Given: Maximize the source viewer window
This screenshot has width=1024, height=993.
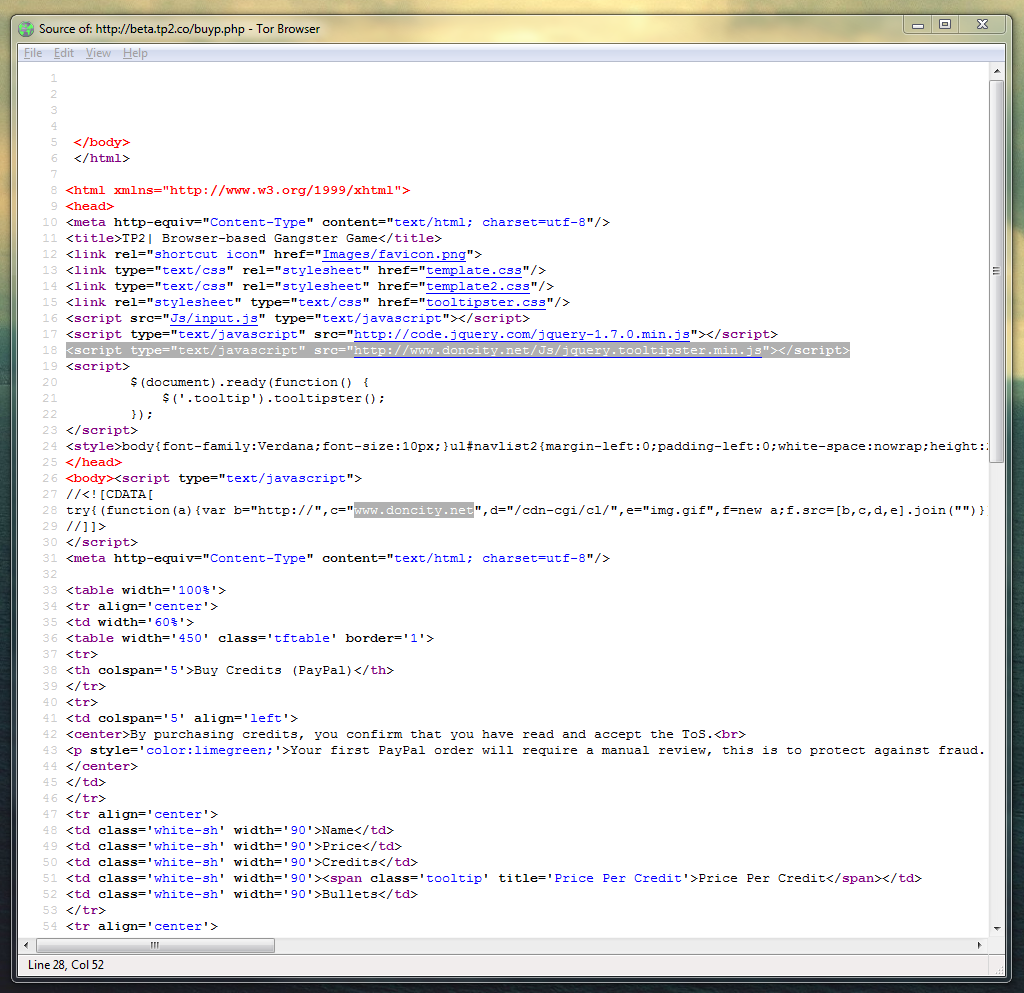Looking at the screenshot, I should (x=944, y=25).
